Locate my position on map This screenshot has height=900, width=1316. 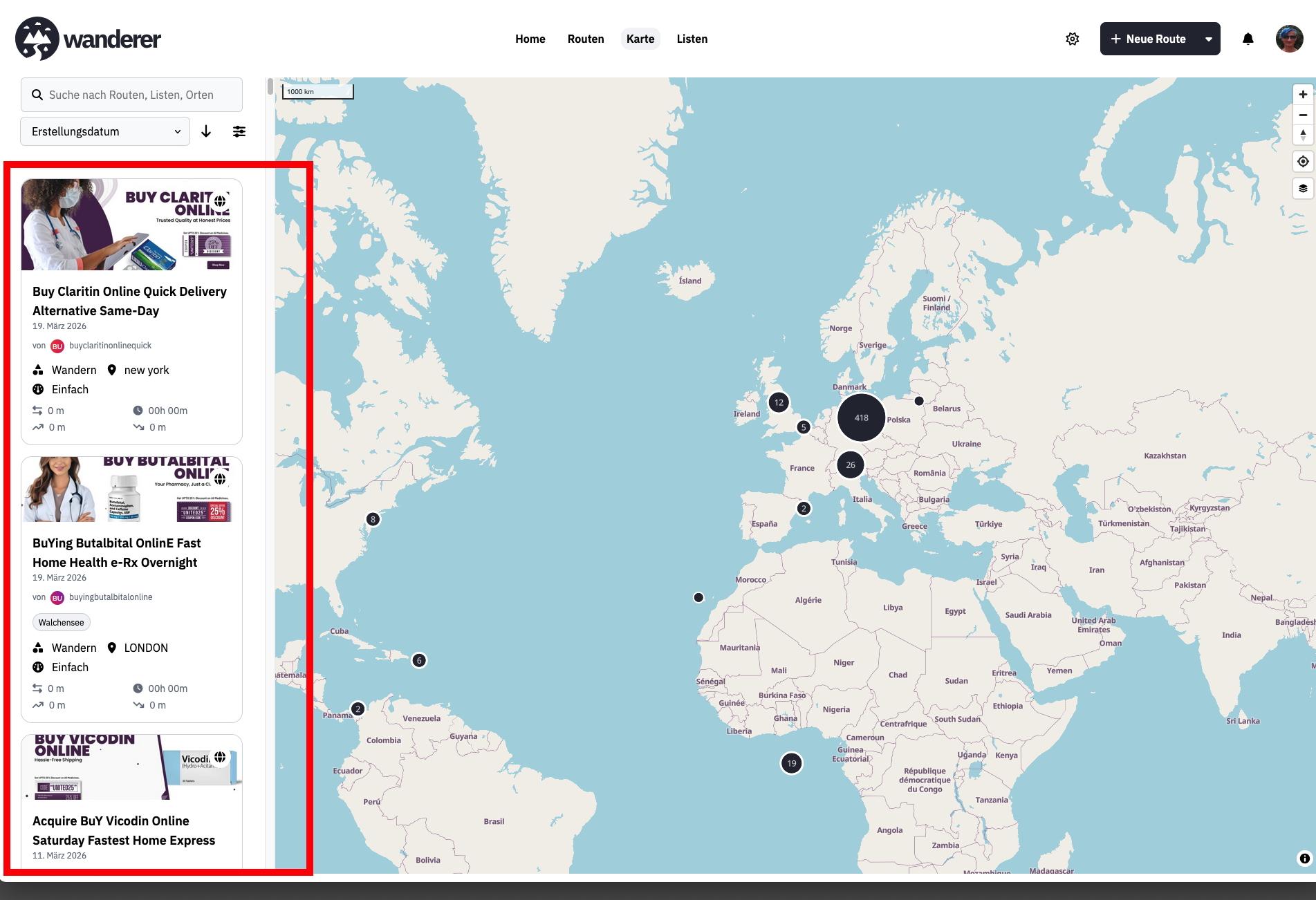[x=1303, y=162]
